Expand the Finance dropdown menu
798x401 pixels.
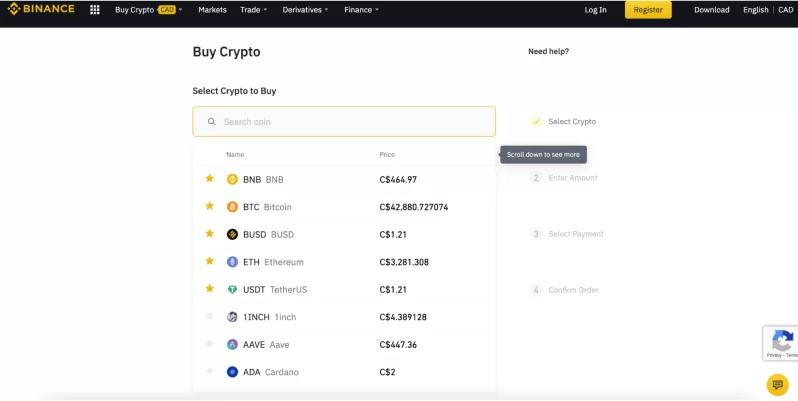pyautogui.click(x=361, y=10)
